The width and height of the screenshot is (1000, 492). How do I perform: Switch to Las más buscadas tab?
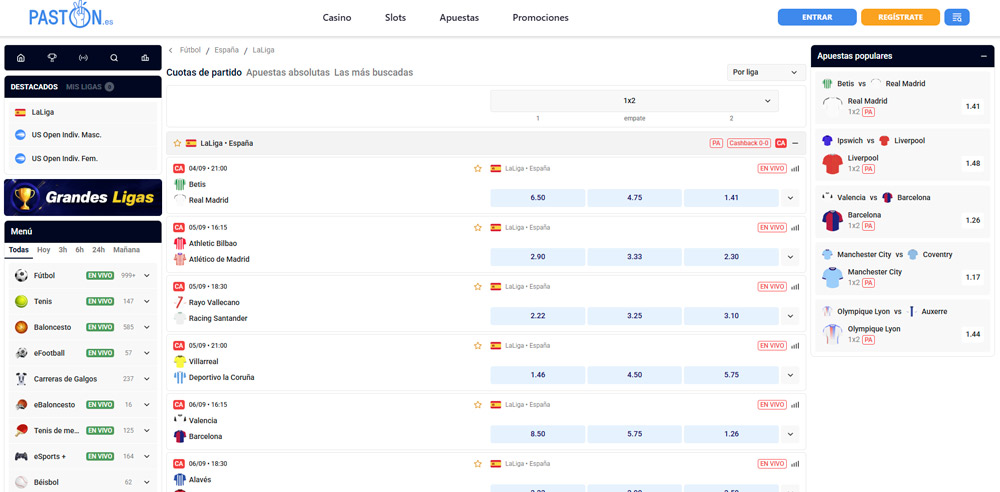click(374, 73)
